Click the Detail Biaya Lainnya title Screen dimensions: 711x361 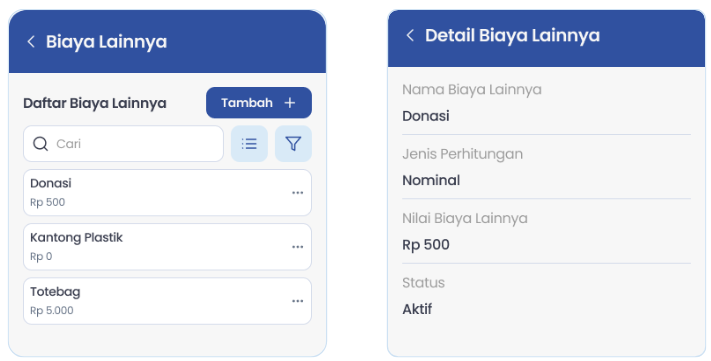click(512, 35)
